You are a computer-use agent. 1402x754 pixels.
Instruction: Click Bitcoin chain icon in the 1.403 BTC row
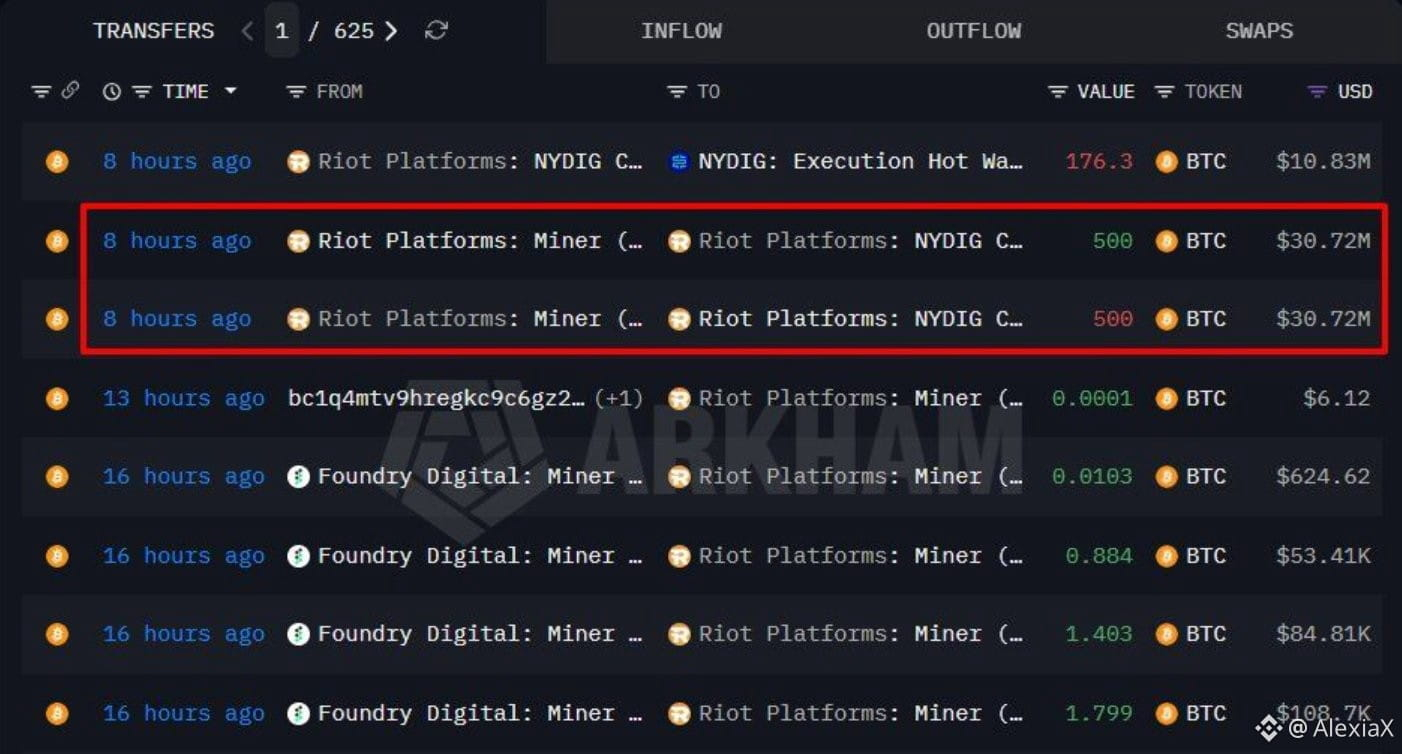tap(57, 634)
